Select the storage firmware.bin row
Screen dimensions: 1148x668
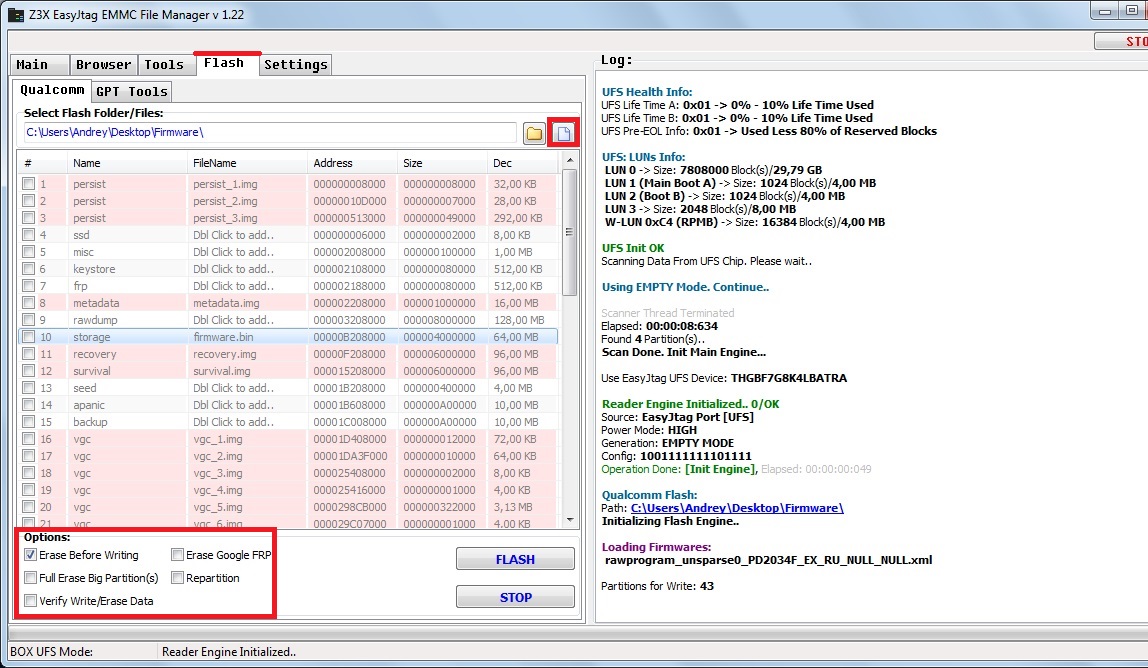230,337
